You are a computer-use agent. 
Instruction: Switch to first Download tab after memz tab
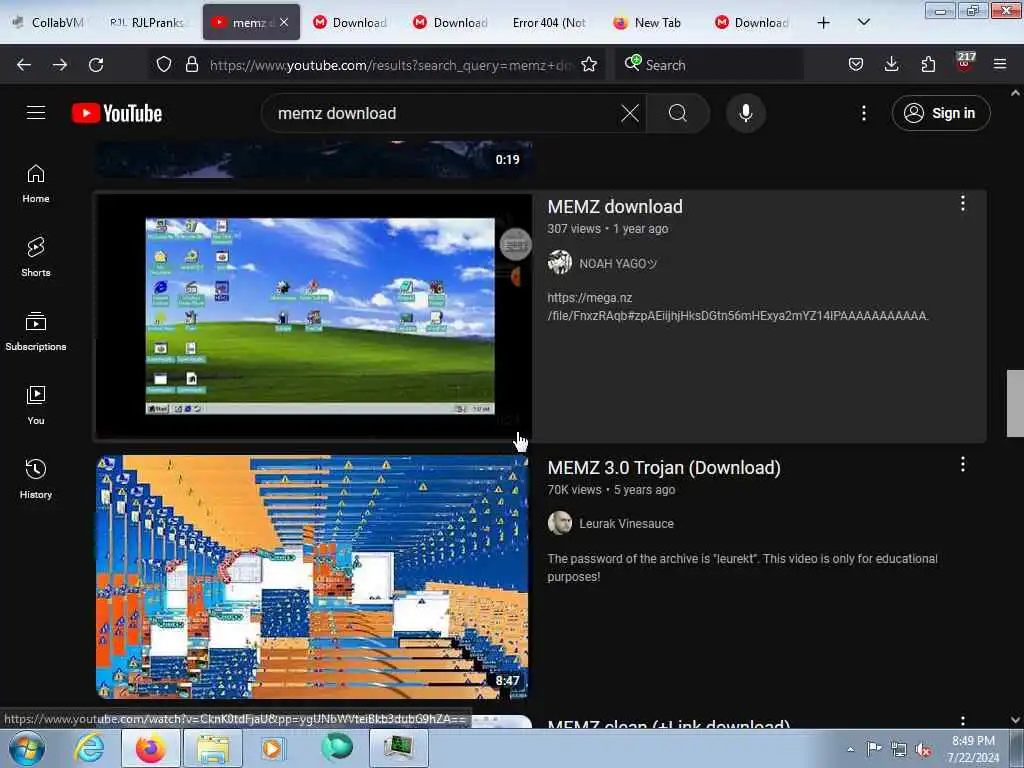351,22
